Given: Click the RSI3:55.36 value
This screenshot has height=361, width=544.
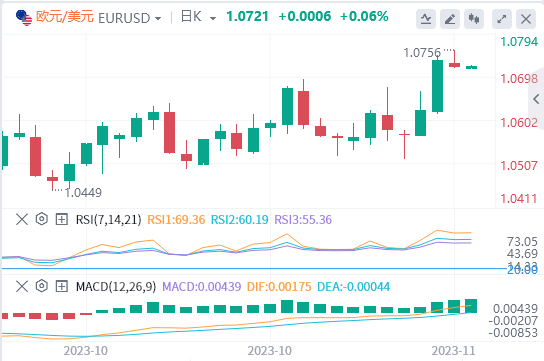Looking at the screenshot, I should (303, 220).
